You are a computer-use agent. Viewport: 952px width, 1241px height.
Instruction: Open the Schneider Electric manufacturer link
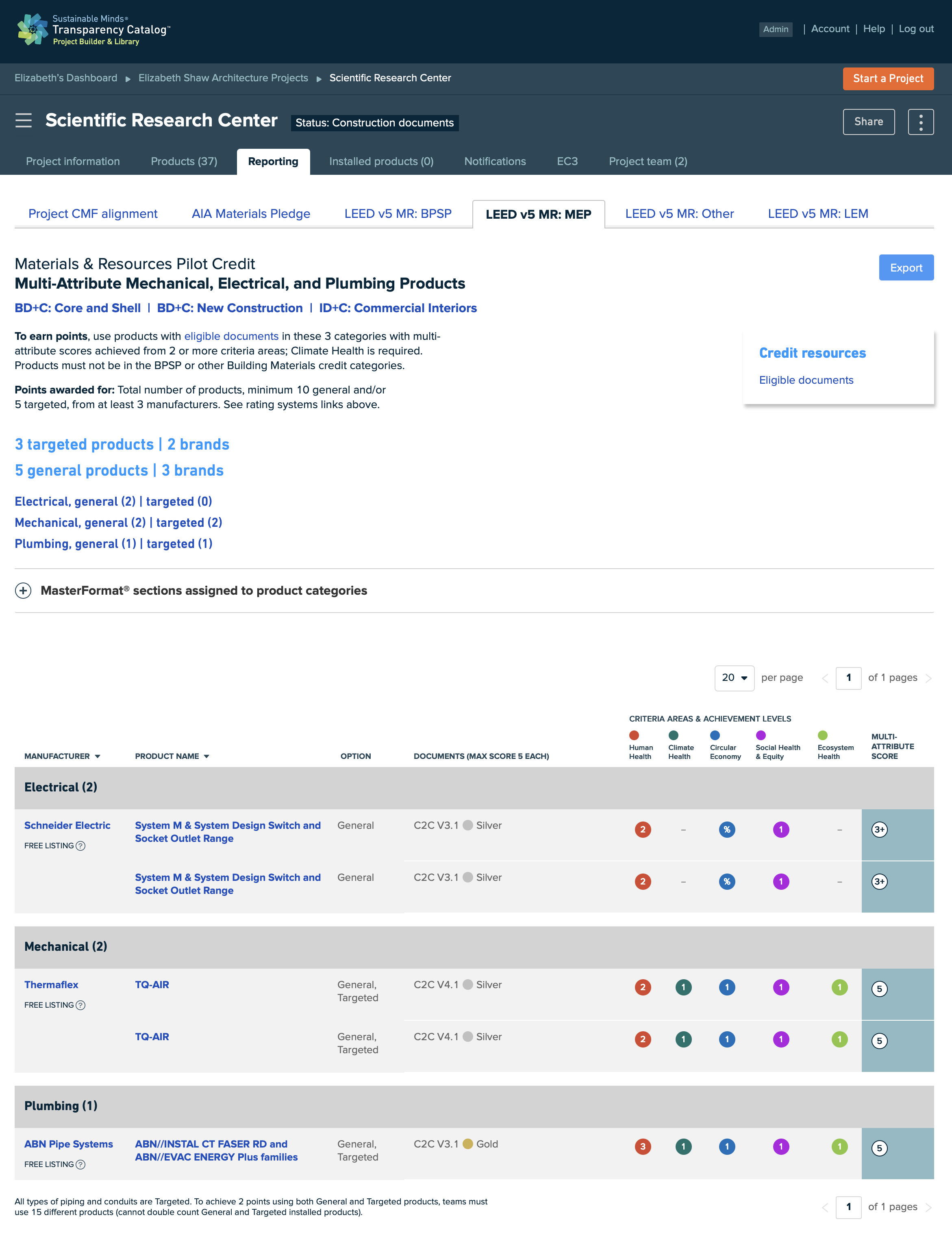(x=67, y=826)
